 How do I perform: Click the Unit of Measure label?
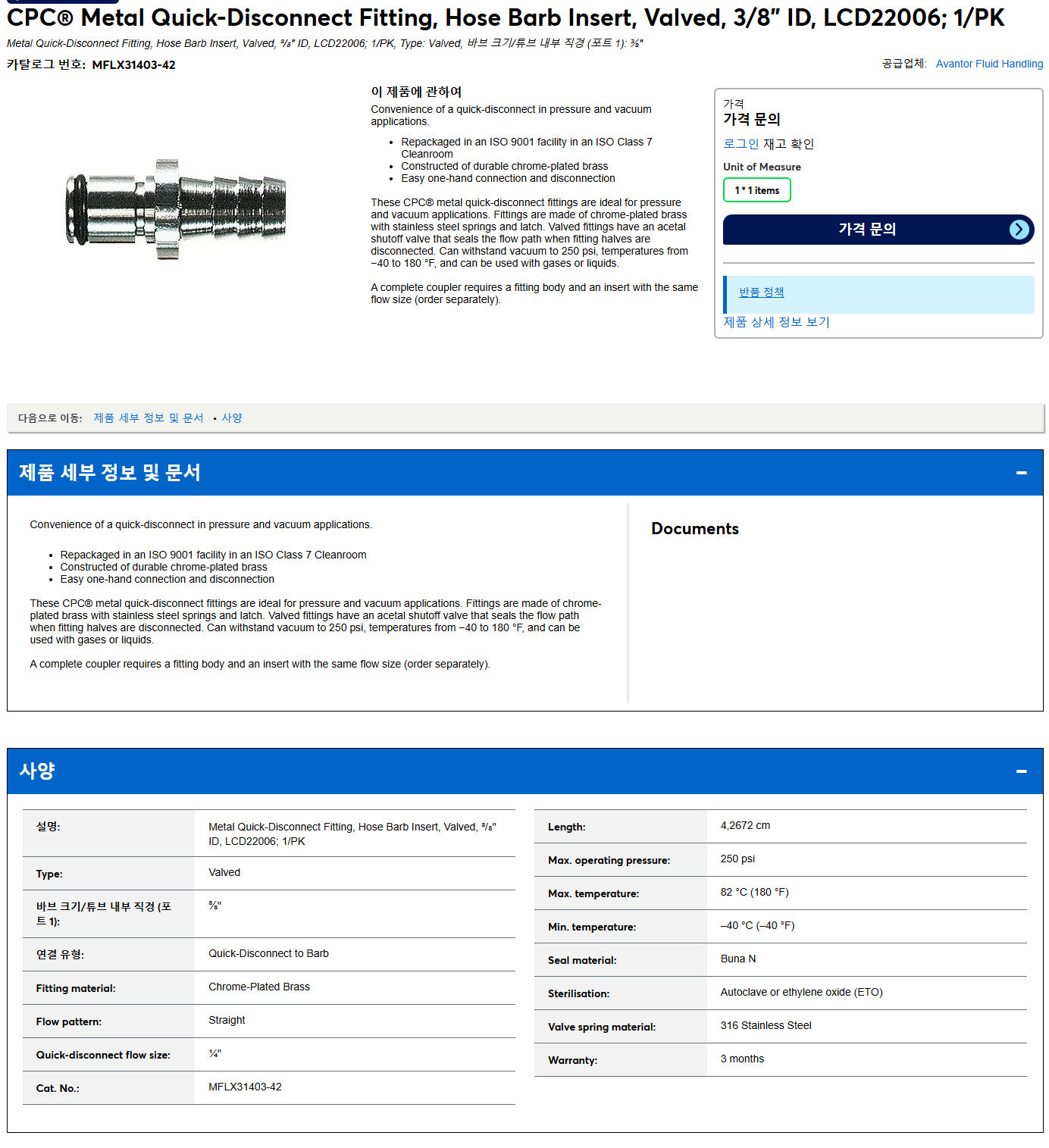pos(762,167)
